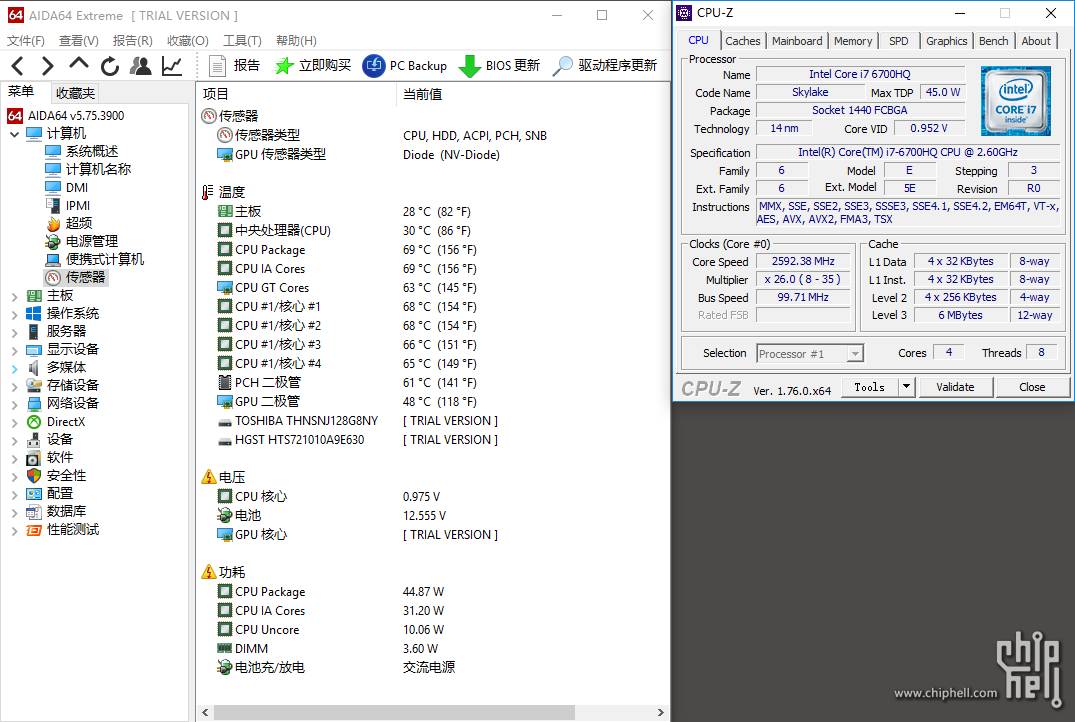Switch to the 收藏夹 favorites tab
This screenshot has width=1075, height=722.
[x=75, y=93]
